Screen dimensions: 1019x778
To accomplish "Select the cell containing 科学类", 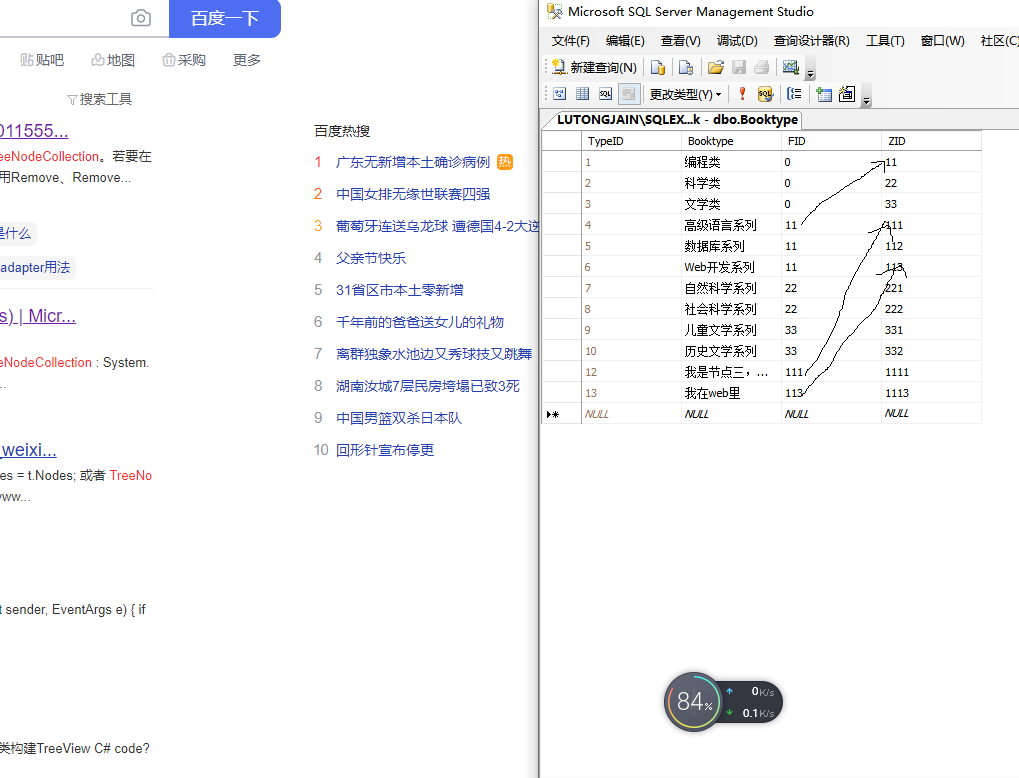I will 731,183.
